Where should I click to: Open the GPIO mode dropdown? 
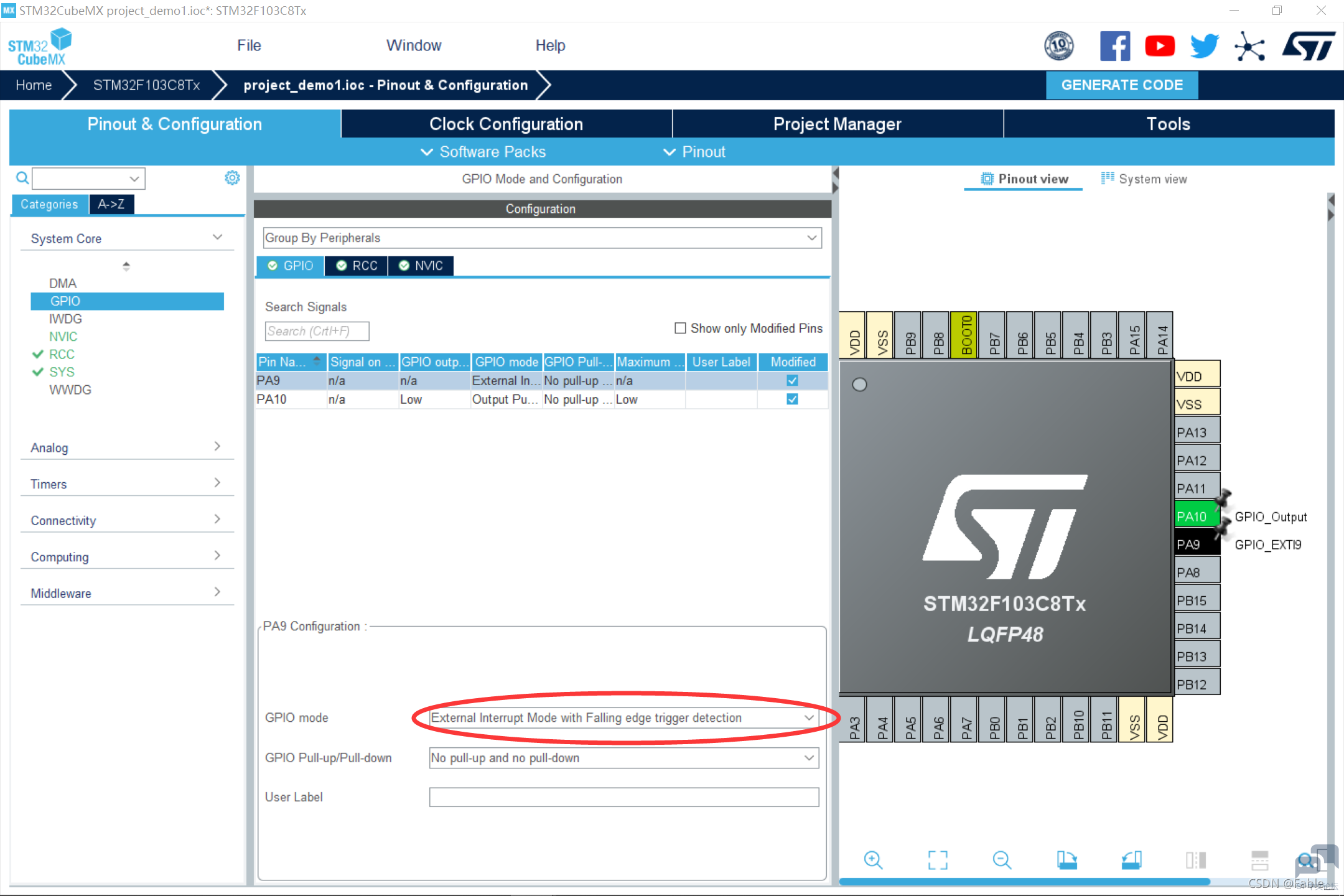(623, 718)
